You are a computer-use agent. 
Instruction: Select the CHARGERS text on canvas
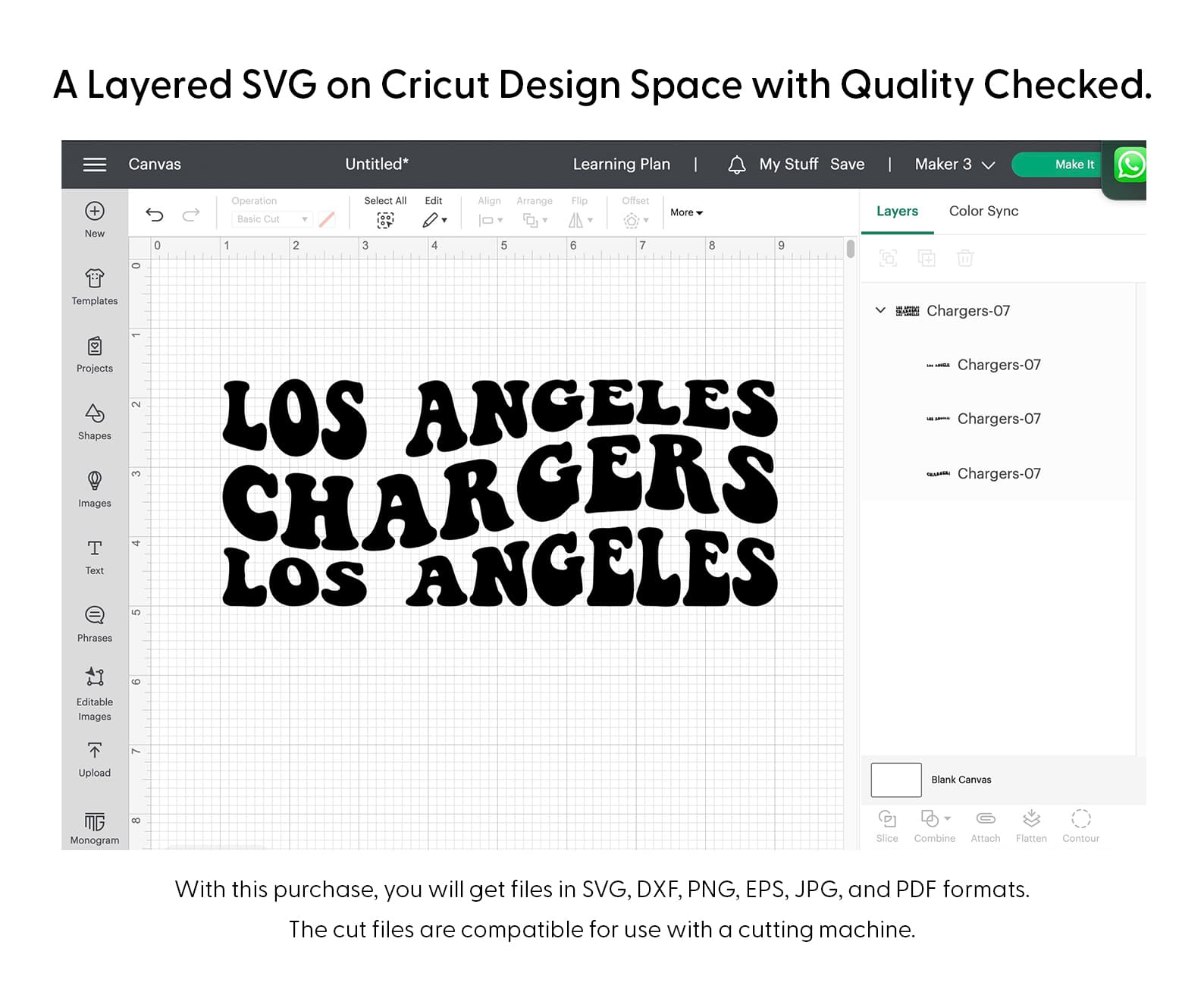(x=500, y=494)
